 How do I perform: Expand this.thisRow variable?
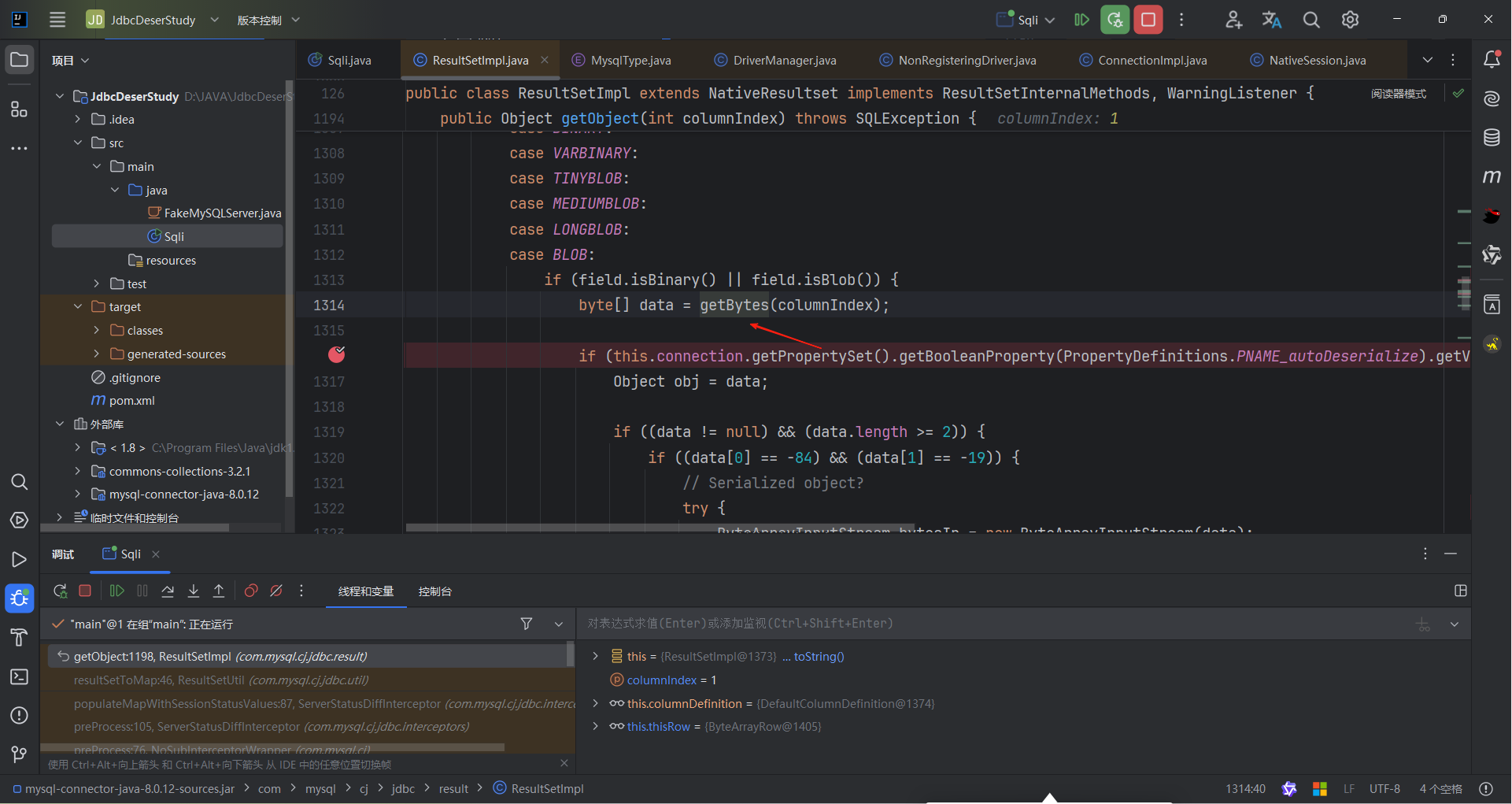[596, 726]
